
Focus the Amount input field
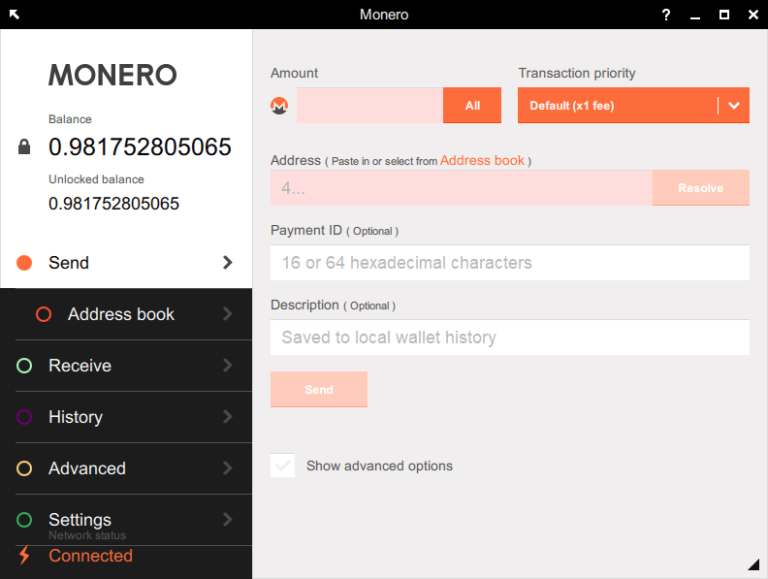pos(370,105)
